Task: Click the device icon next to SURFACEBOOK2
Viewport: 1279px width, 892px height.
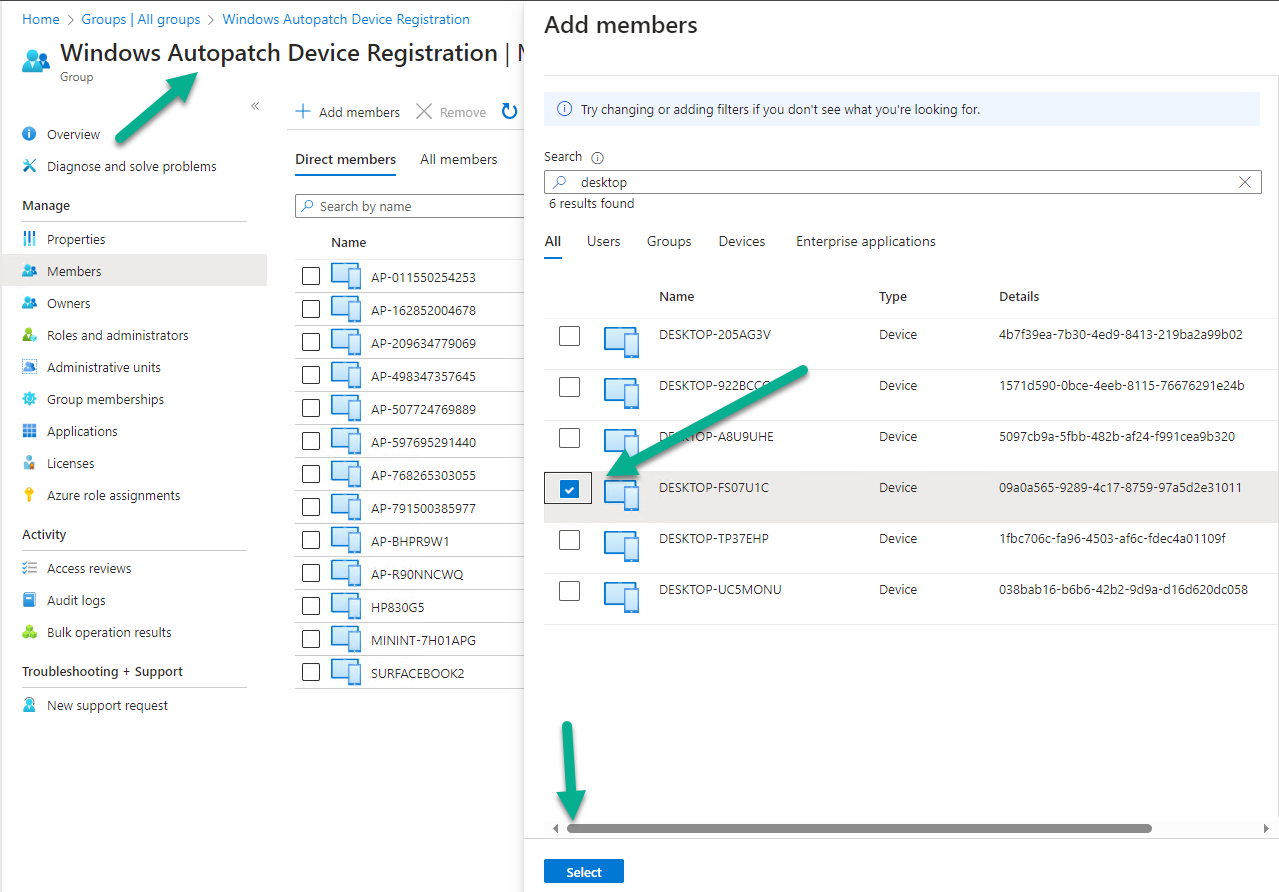Action: pos(346,672)
